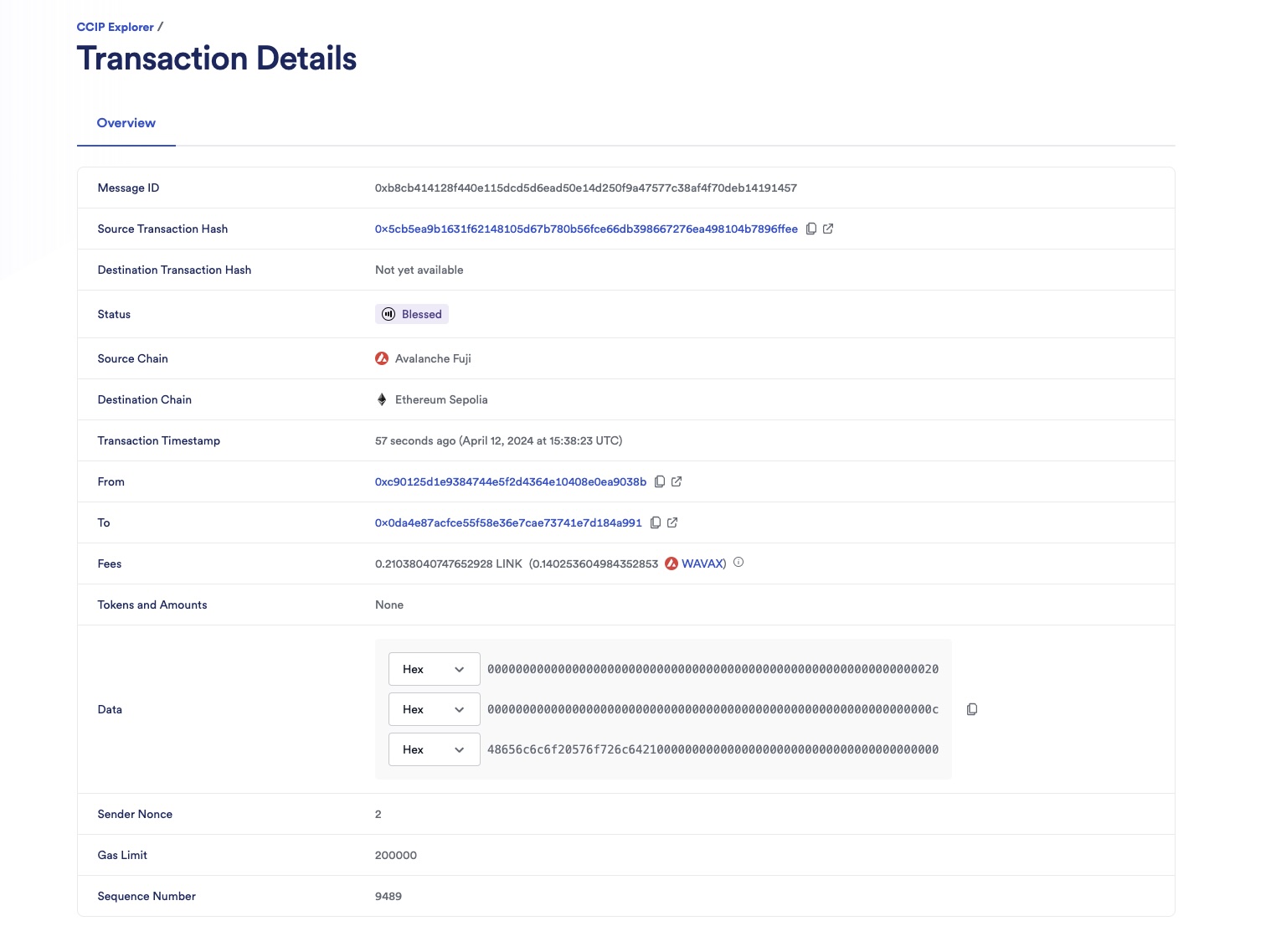Image resolution: width=1271 pixels, height=952 pixels.
Task: Click the Blessed status badge
Action: coord(411,314)
